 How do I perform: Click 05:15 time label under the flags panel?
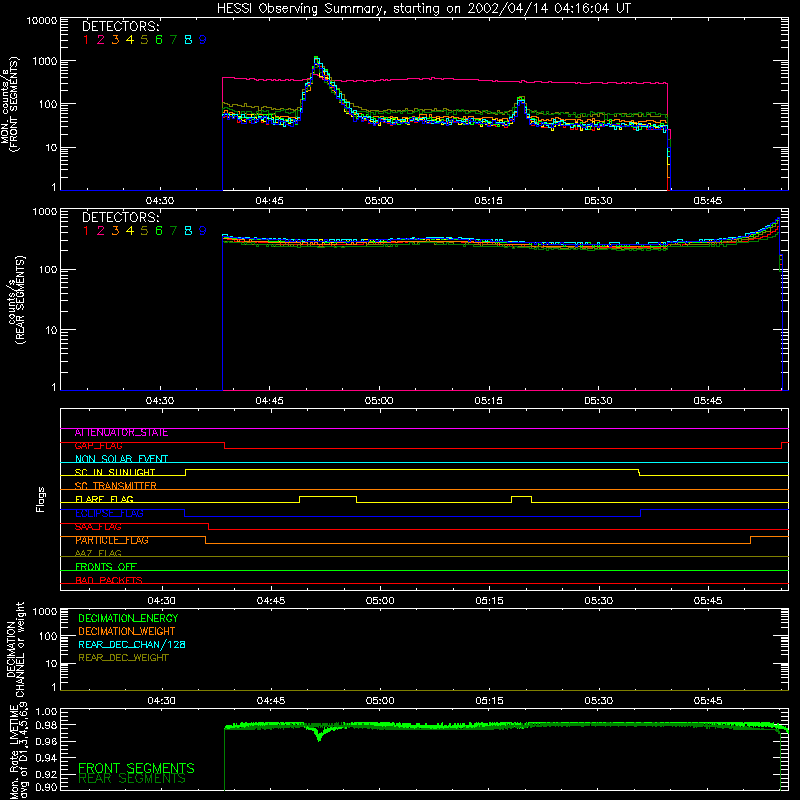[x=489, y=601]
